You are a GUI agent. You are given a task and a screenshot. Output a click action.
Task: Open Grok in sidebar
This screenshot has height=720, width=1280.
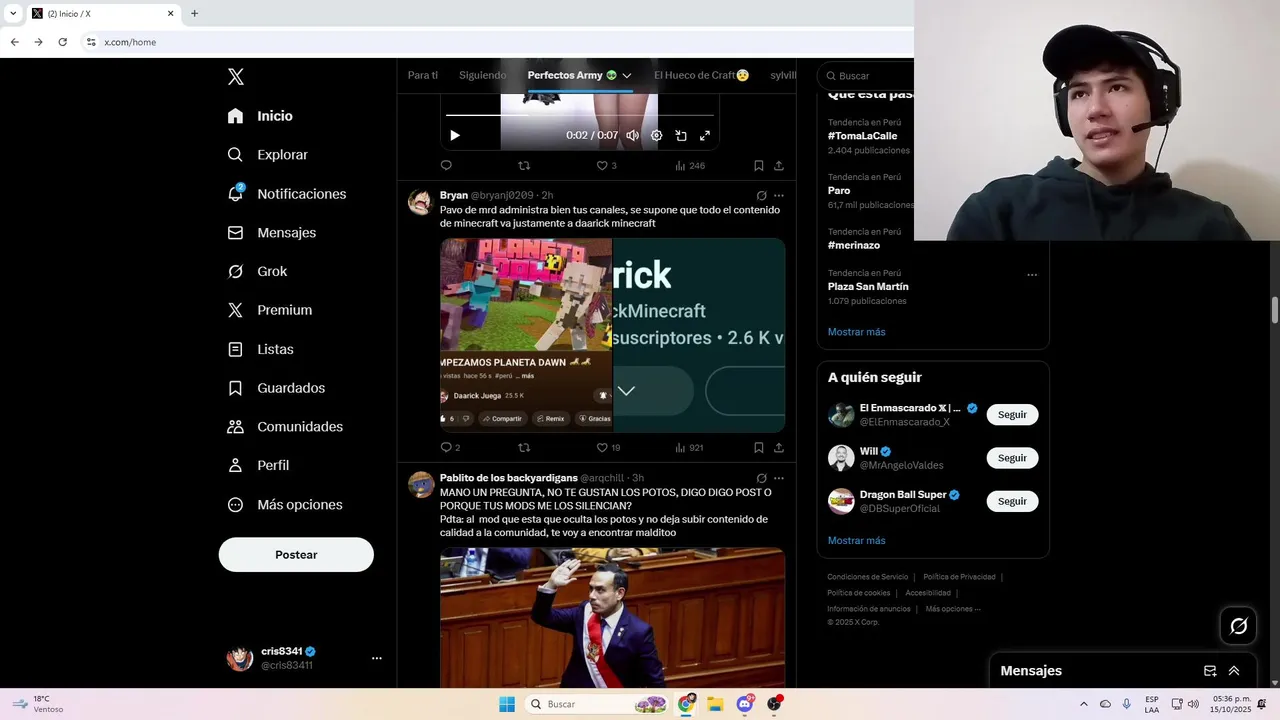pos(256,271)
